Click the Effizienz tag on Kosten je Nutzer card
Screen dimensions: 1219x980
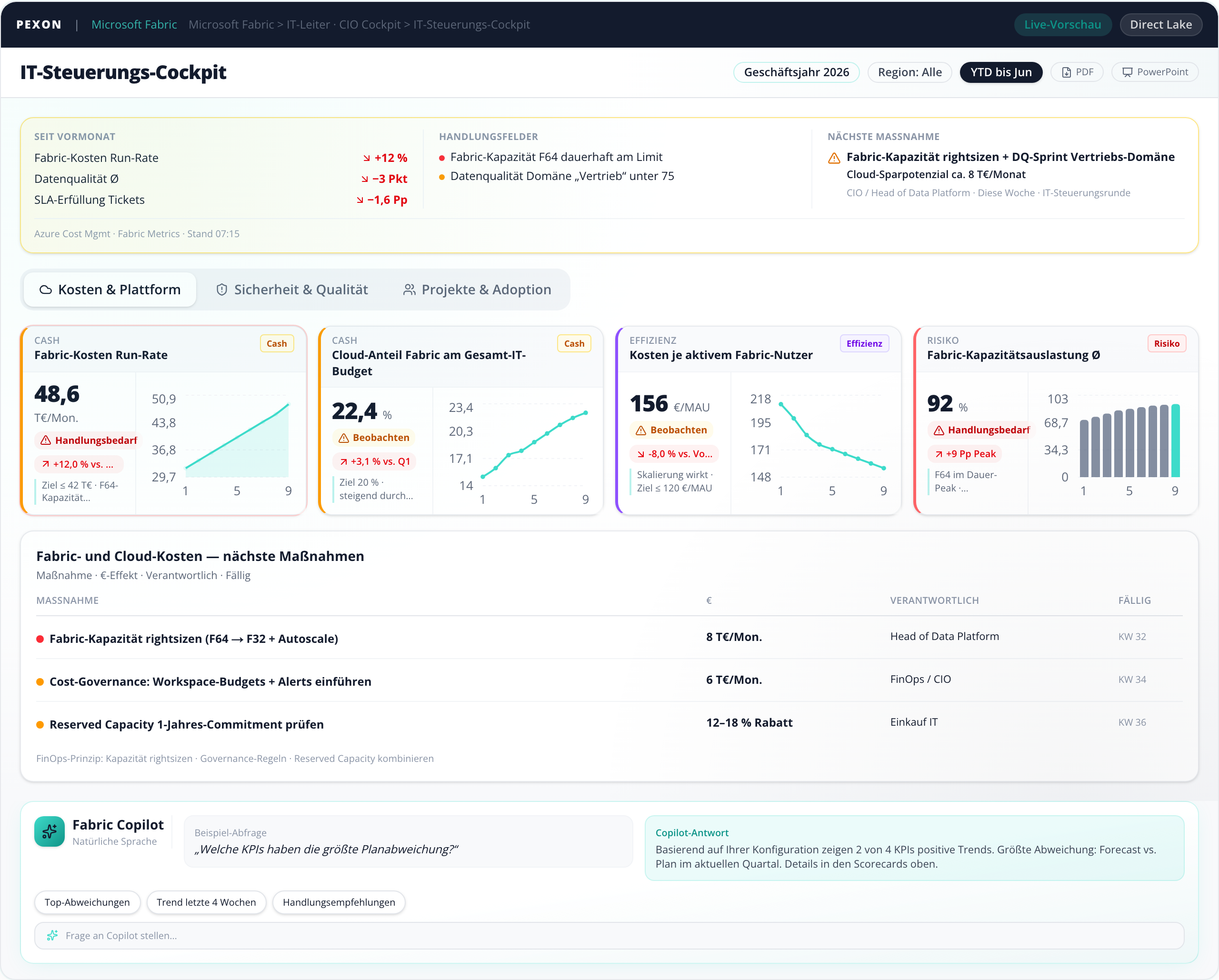(864, 343)
